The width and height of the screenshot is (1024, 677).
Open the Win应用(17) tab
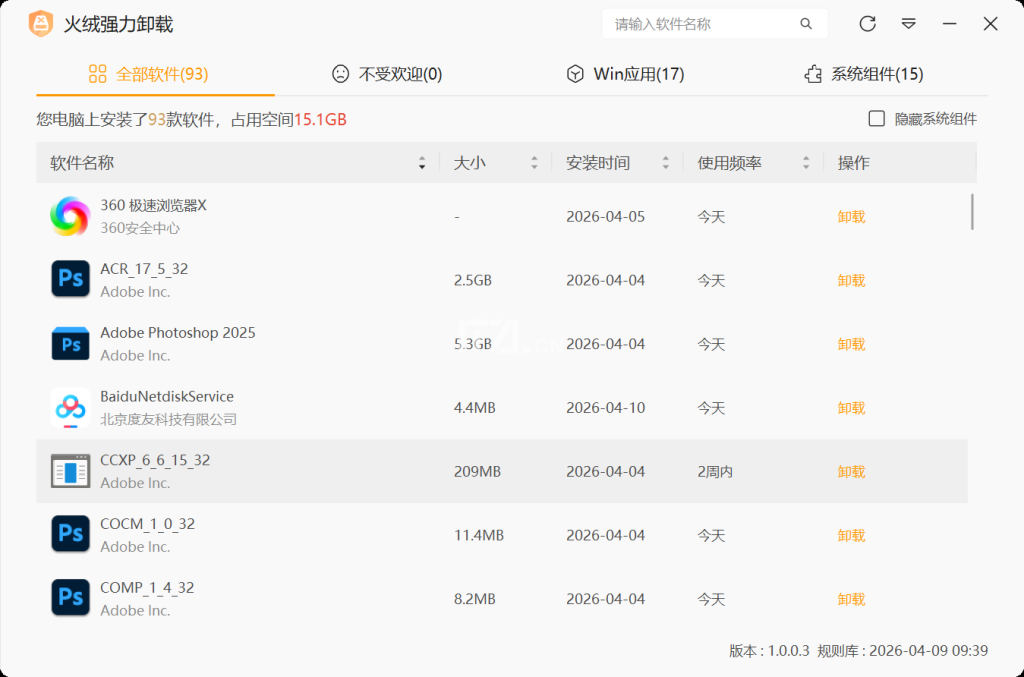626,74
